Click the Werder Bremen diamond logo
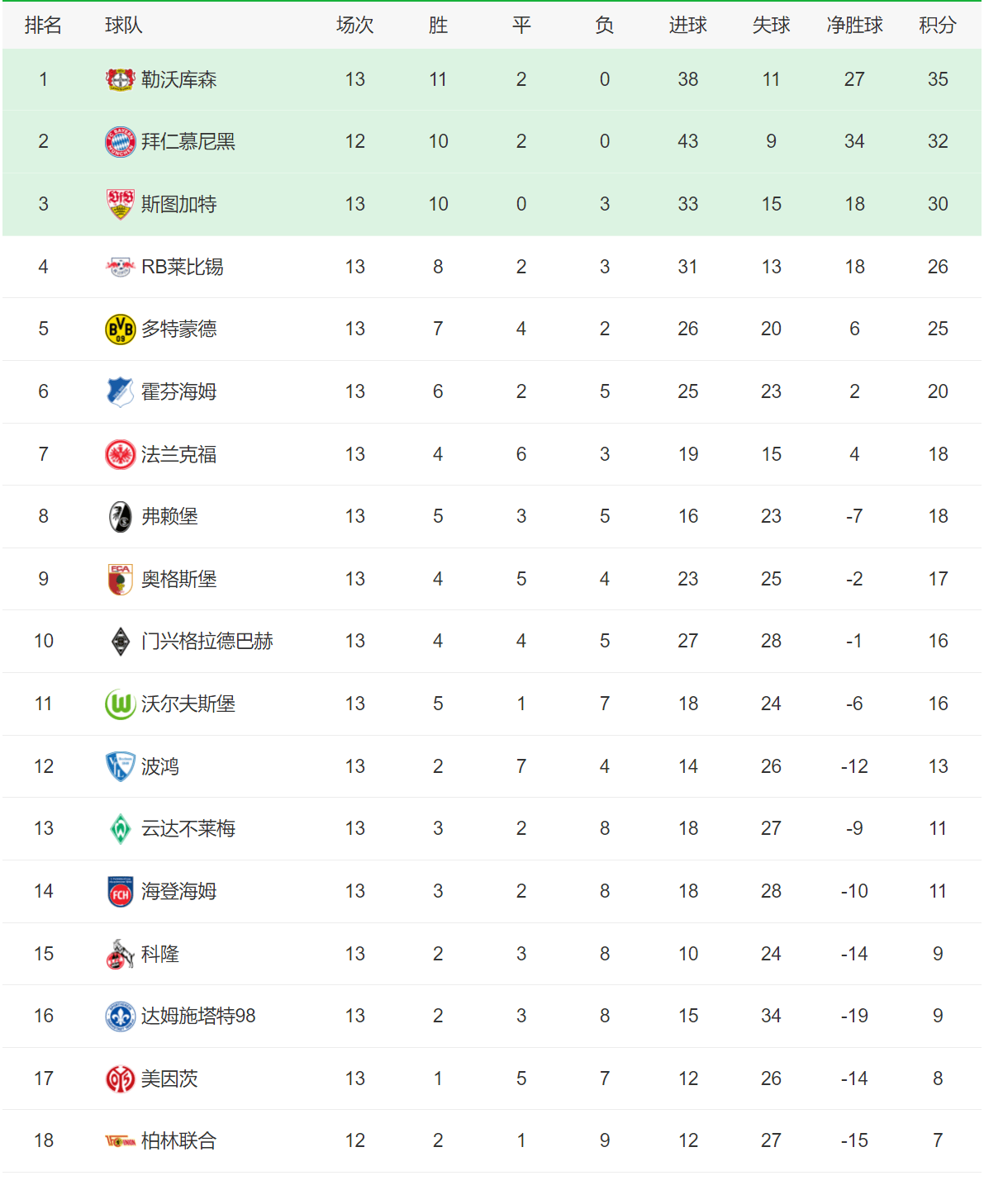This screenshot has height=1204, width=984. tap(121, 829)
